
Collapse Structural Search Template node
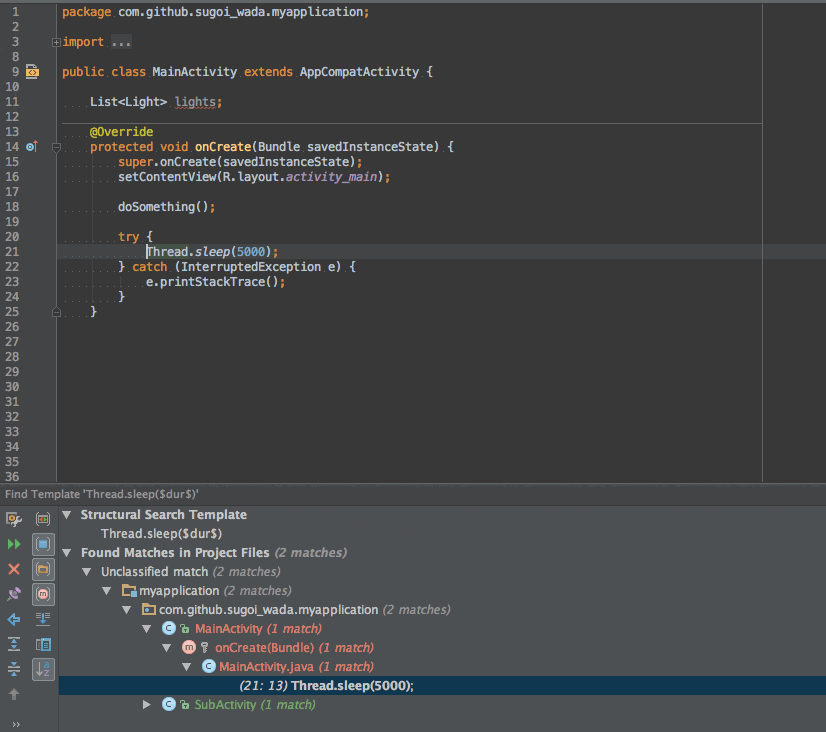67,515
